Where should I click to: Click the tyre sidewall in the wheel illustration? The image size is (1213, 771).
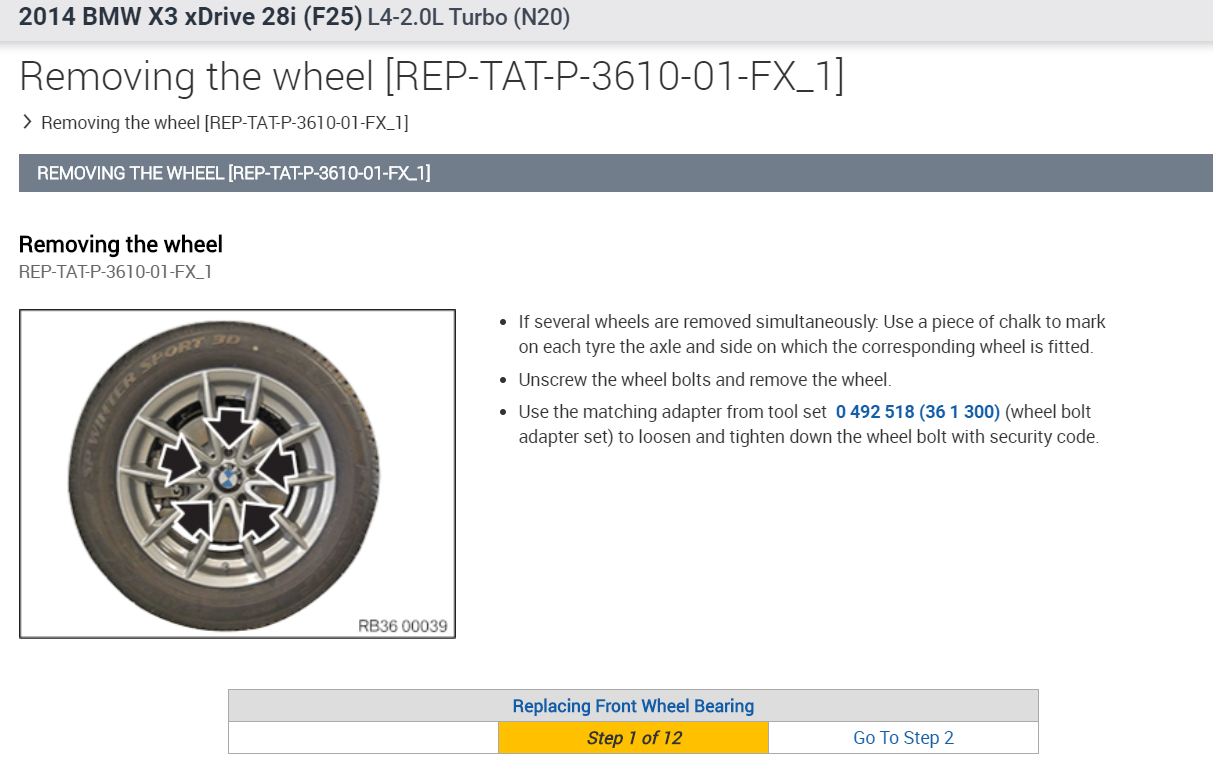100,520
